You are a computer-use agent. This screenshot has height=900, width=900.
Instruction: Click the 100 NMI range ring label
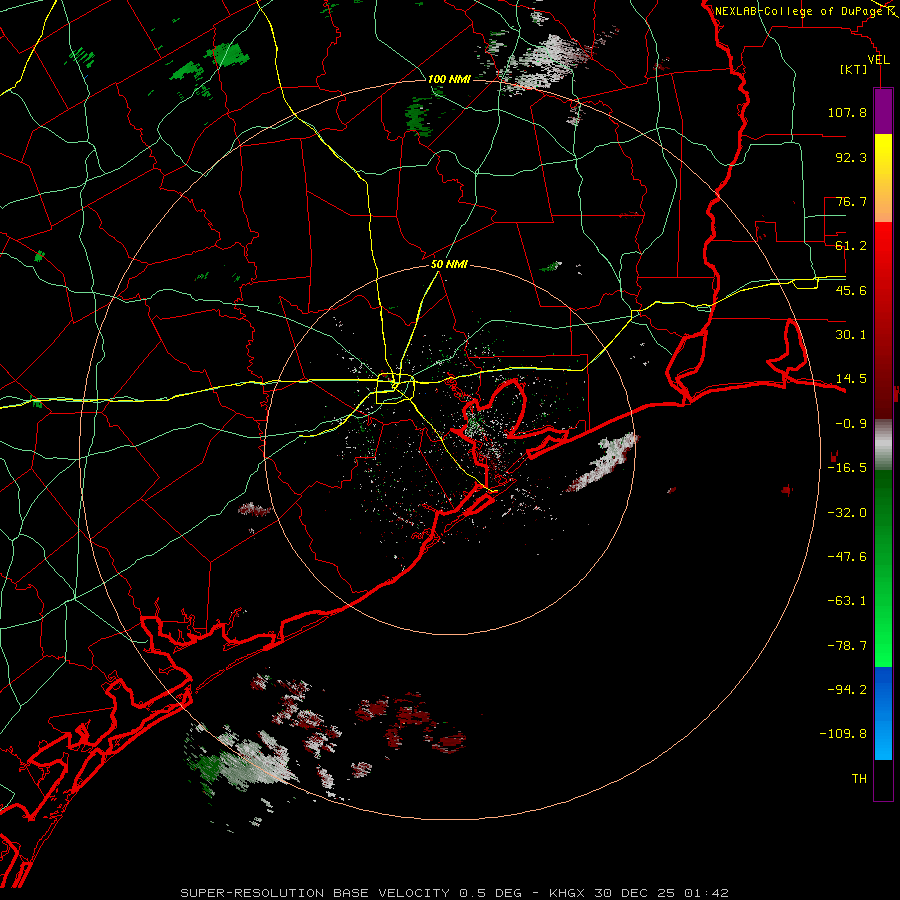(x=449, y=79)
